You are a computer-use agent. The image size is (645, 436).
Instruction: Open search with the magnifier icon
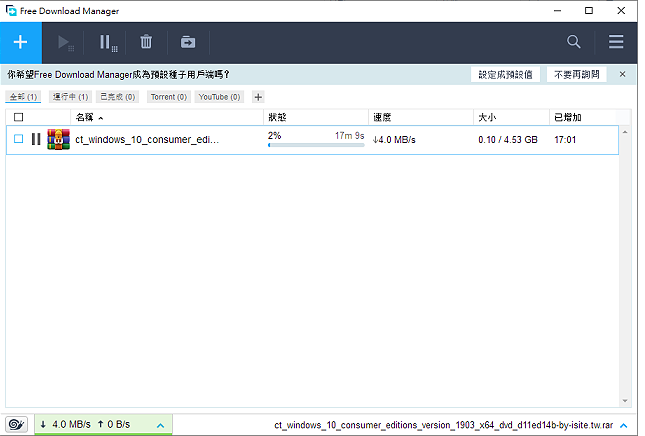point(574,42)
